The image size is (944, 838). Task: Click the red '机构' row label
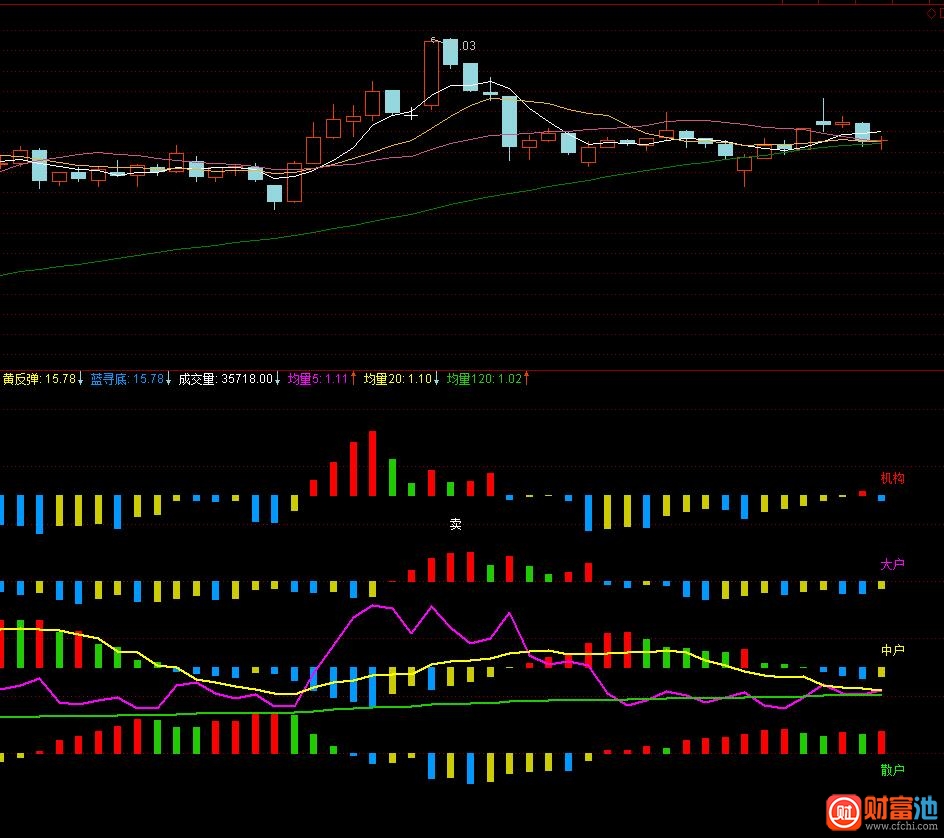click(892, 478)
